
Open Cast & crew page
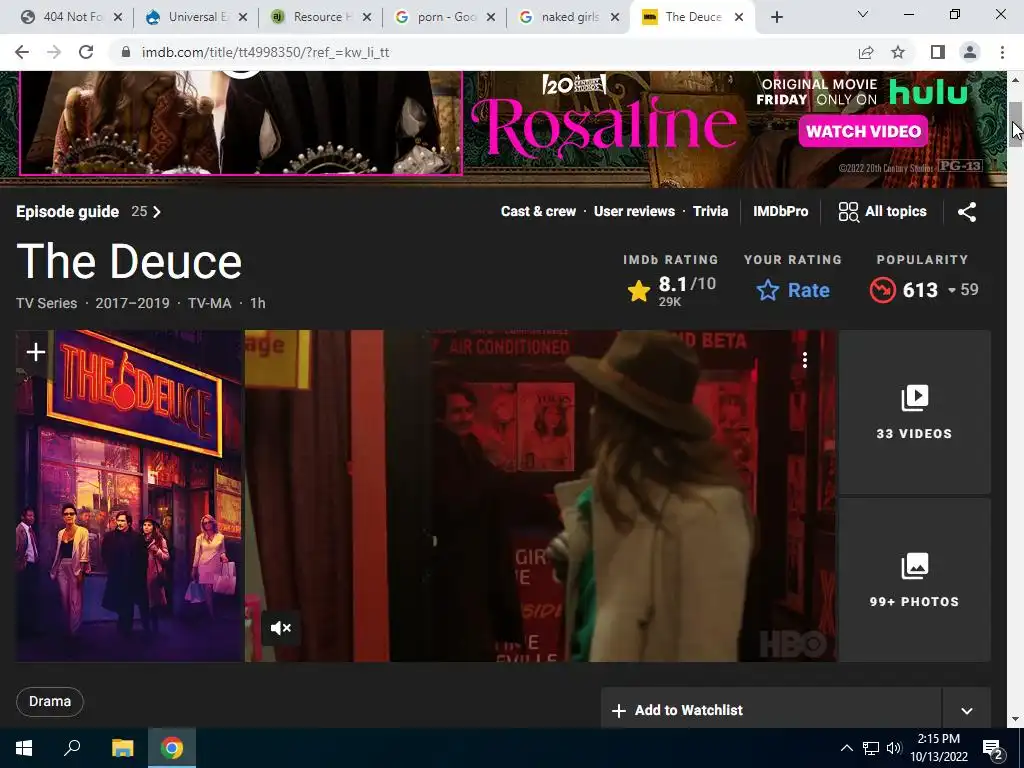coord(538,212)
